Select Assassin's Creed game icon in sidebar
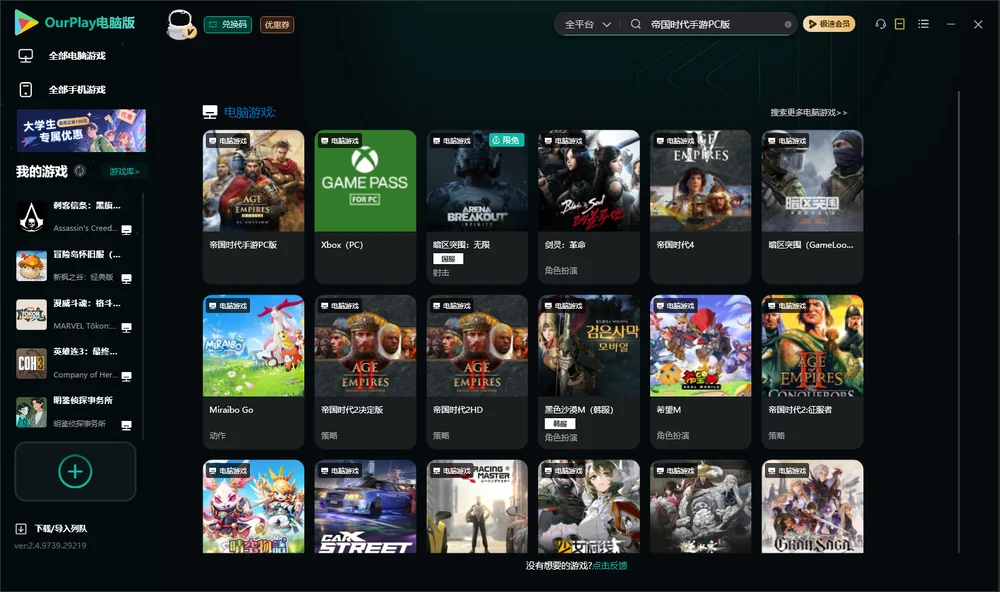Viewport: 1000px width, 592px height. [x=31, y=217]
